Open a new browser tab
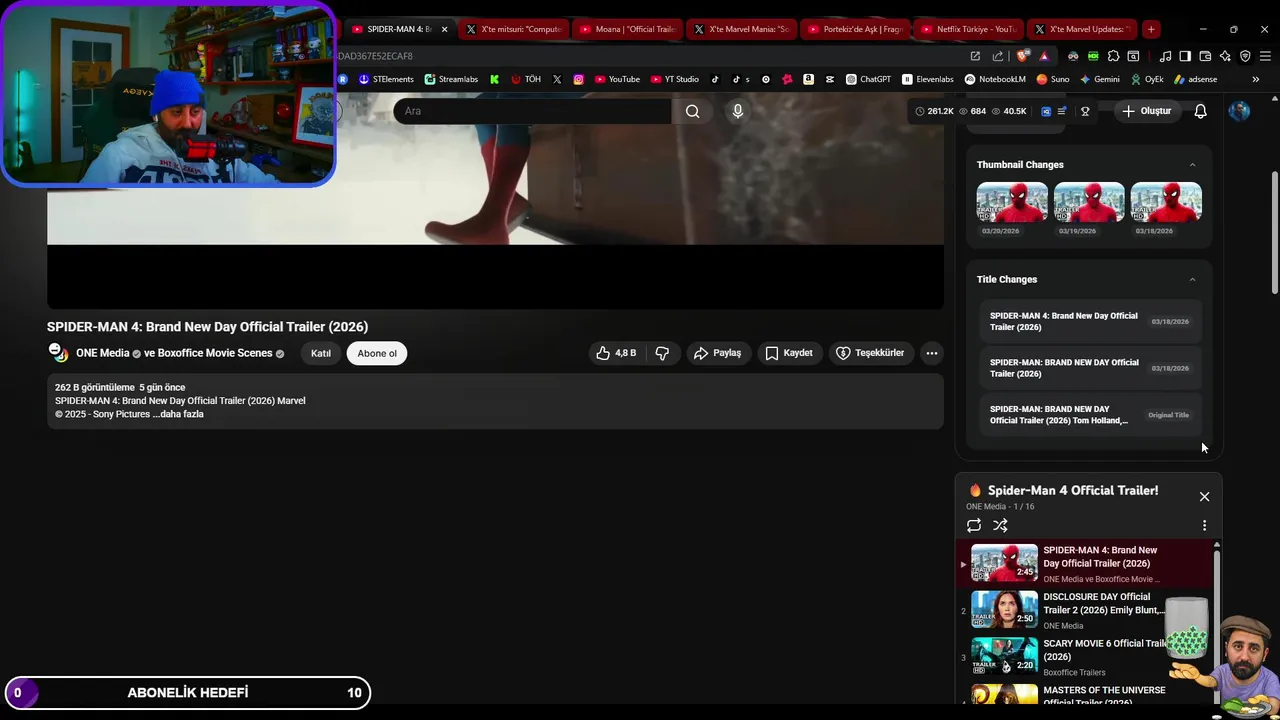This screenshot has width=1280, height=720. pos(1151,29)
